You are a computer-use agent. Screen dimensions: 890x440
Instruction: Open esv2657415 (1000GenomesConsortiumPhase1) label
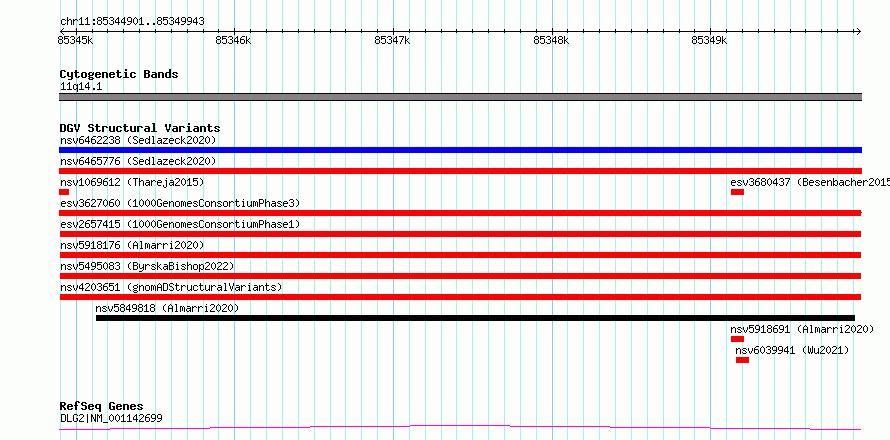tap(180, 224)
